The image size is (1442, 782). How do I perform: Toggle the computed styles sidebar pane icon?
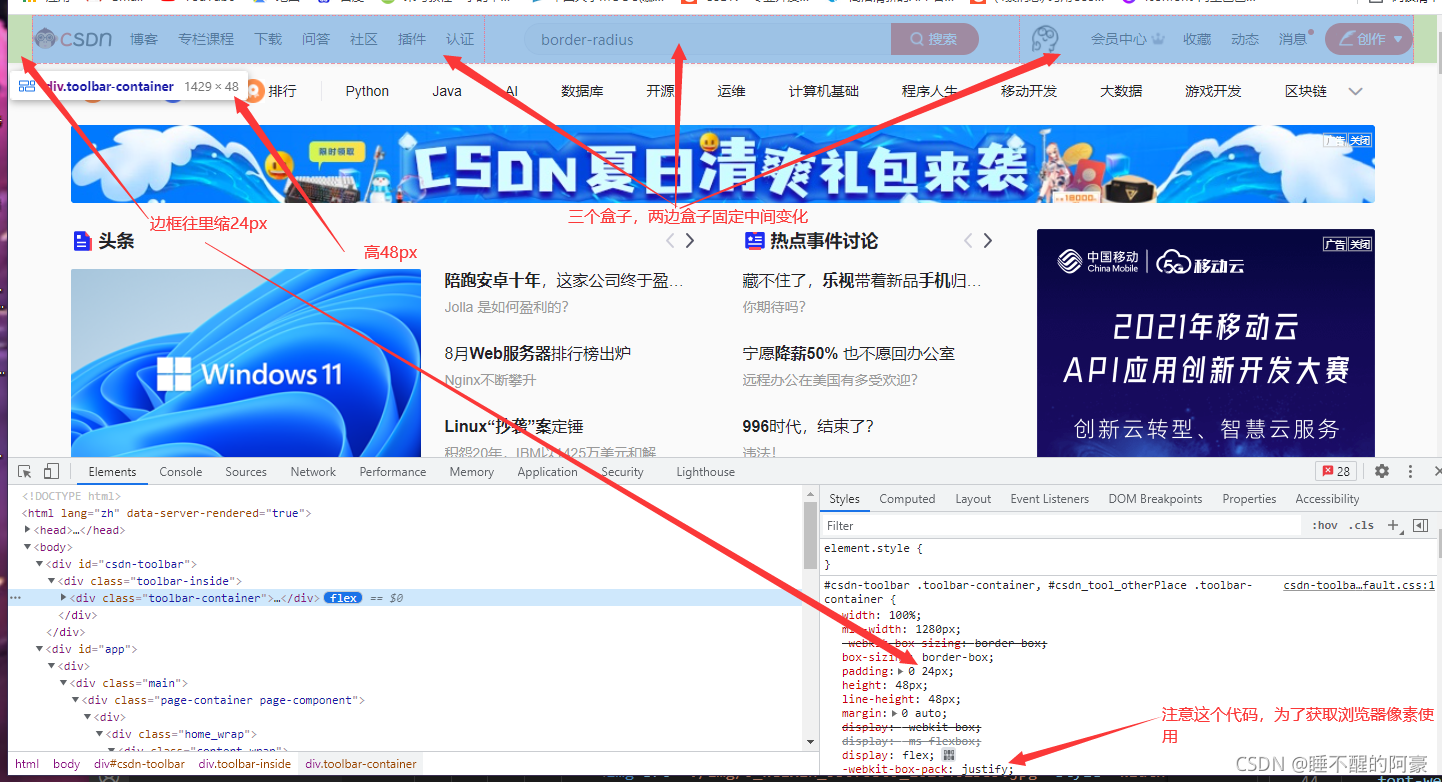tap(1420, 525)
